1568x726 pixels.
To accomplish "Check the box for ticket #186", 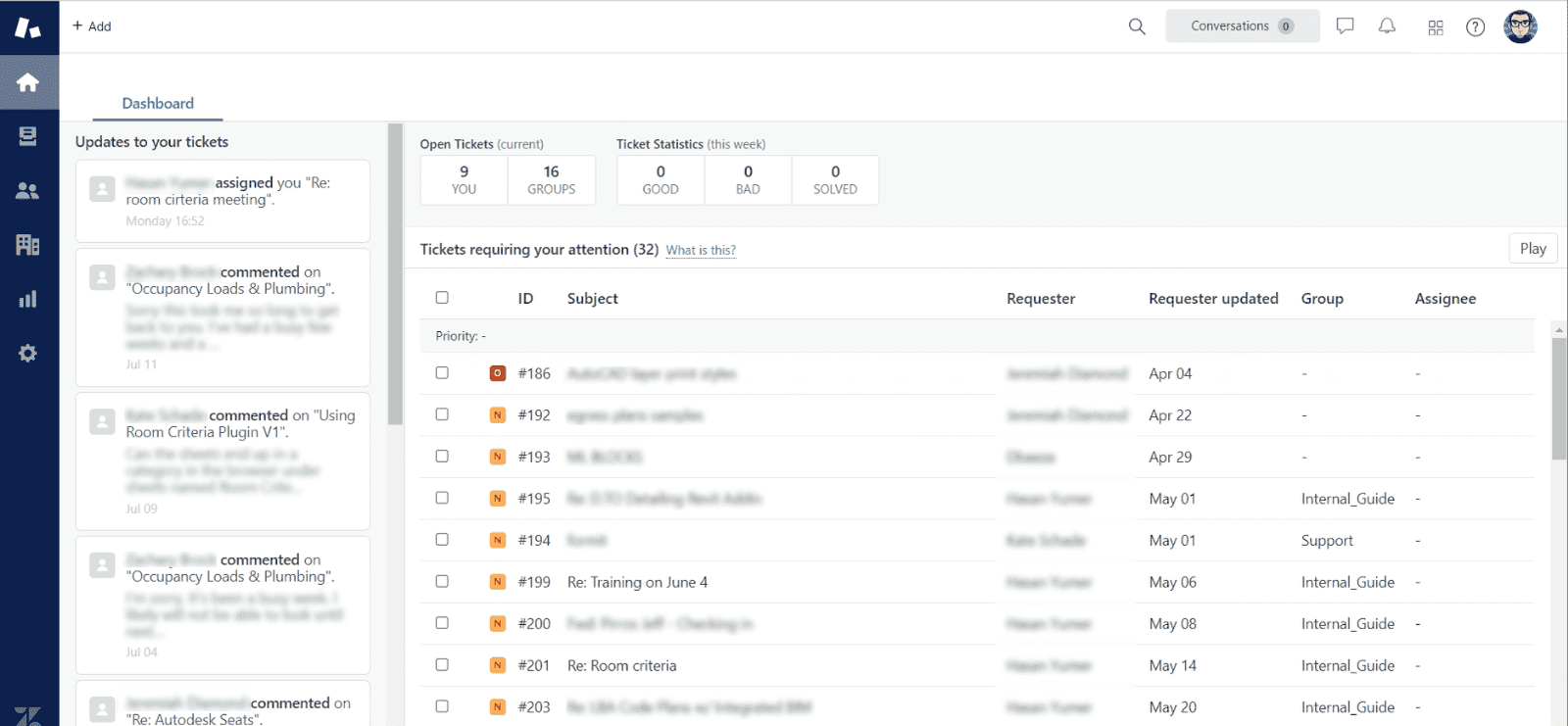I will pos(442,373).
